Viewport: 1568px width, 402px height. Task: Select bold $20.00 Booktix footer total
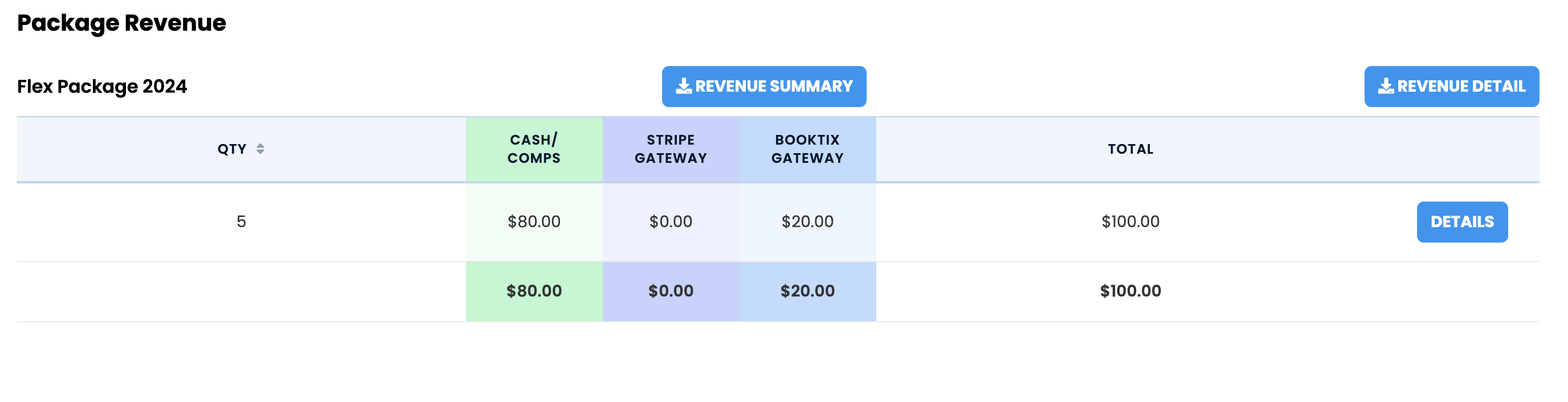[808, 292]
